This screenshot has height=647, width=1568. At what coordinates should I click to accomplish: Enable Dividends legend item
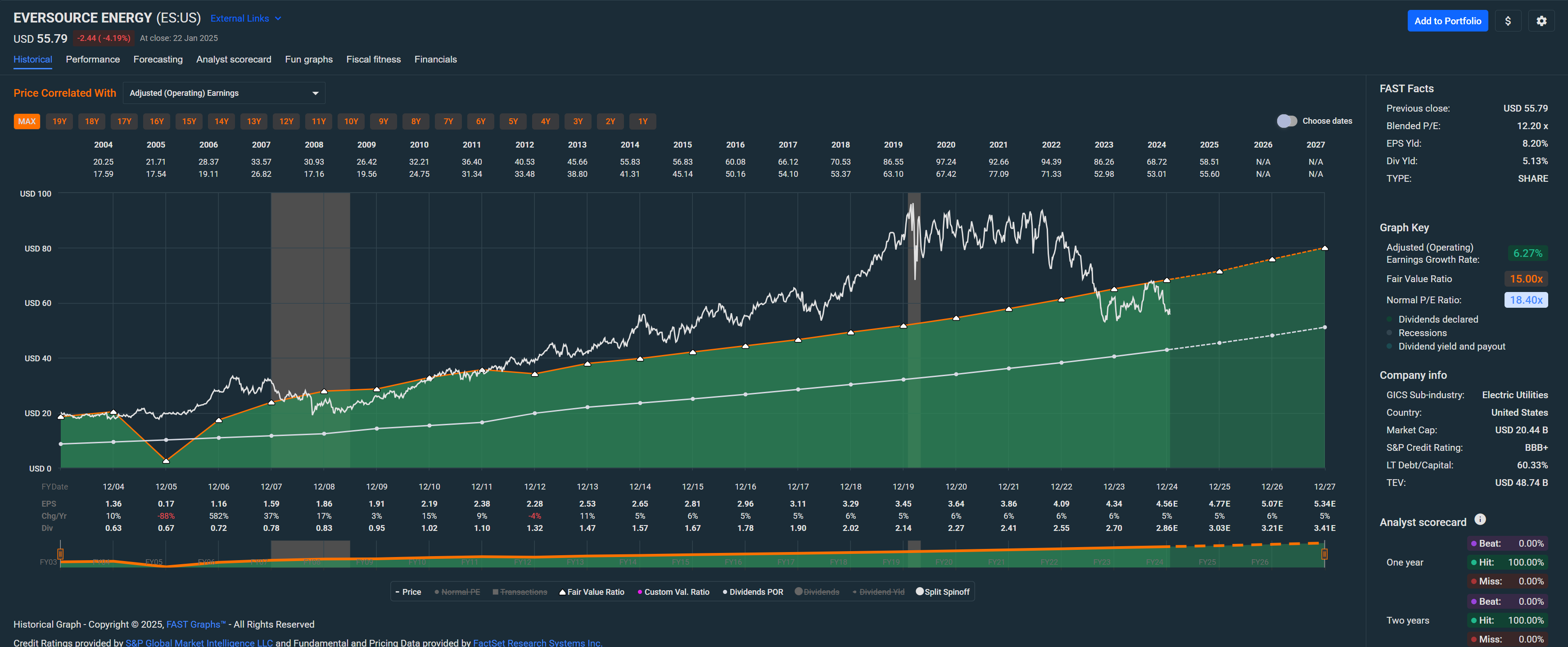(817, 592)
